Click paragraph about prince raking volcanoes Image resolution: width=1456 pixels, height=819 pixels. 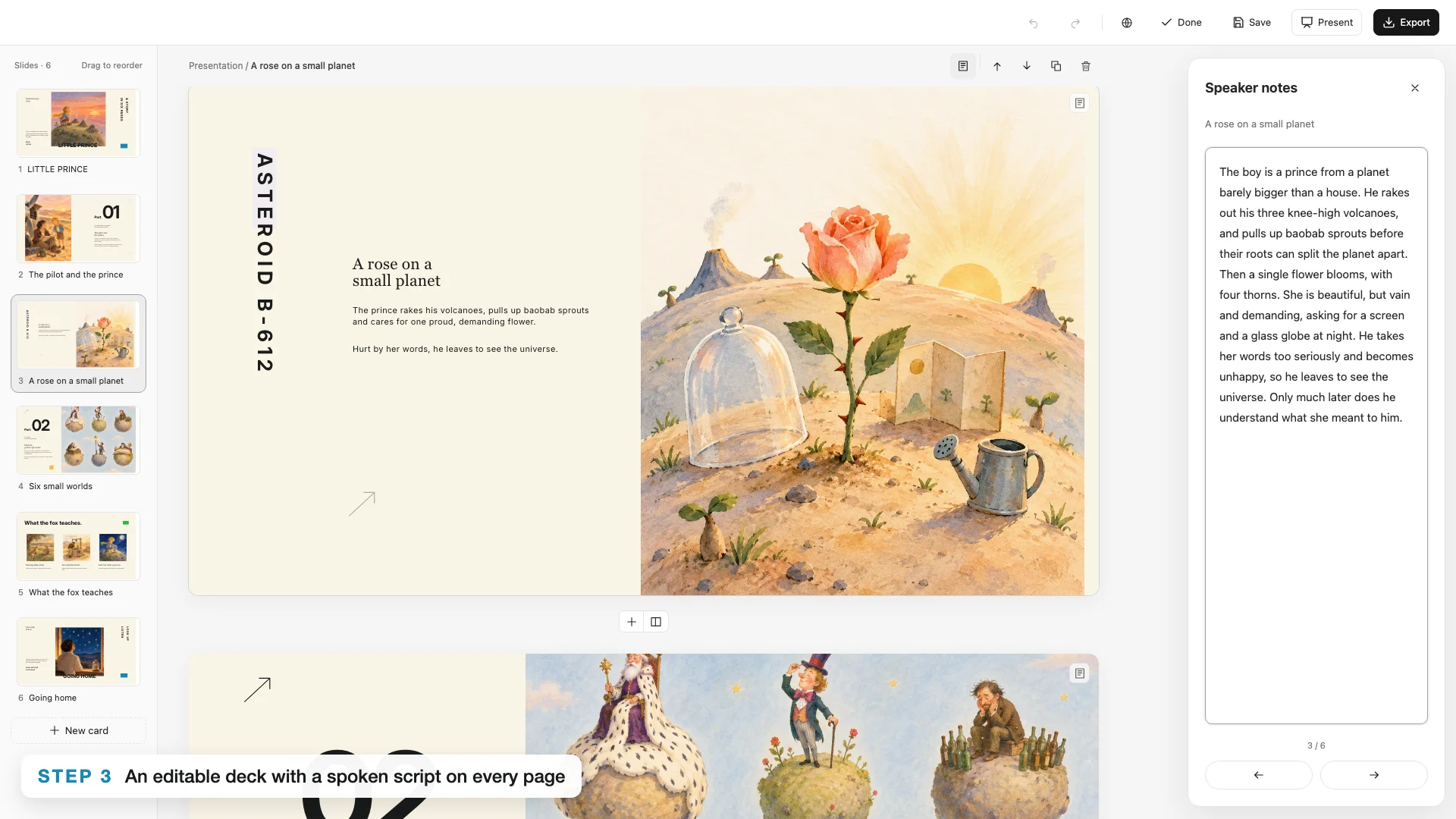click(x=471, y=316)
